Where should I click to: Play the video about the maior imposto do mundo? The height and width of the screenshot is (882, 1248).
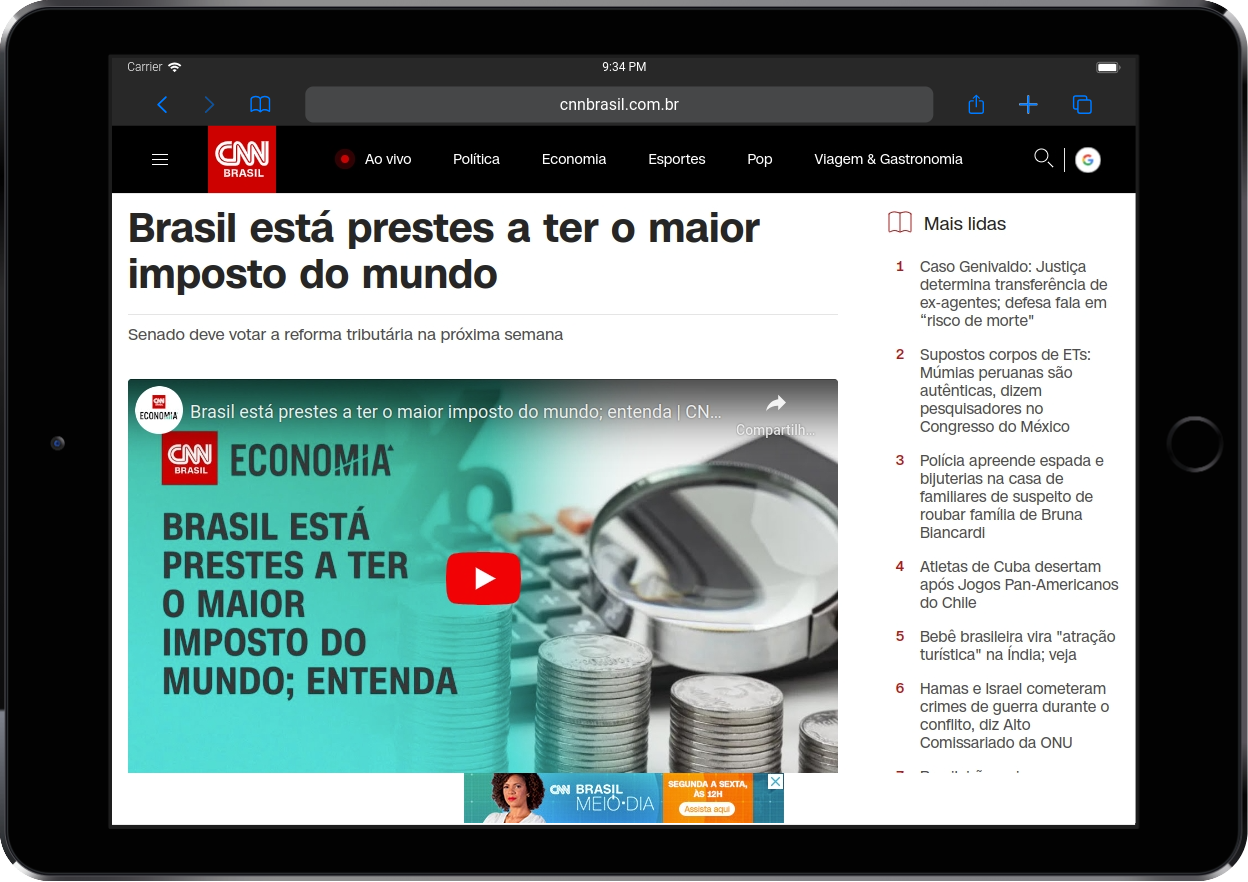(x=483, y=578)
